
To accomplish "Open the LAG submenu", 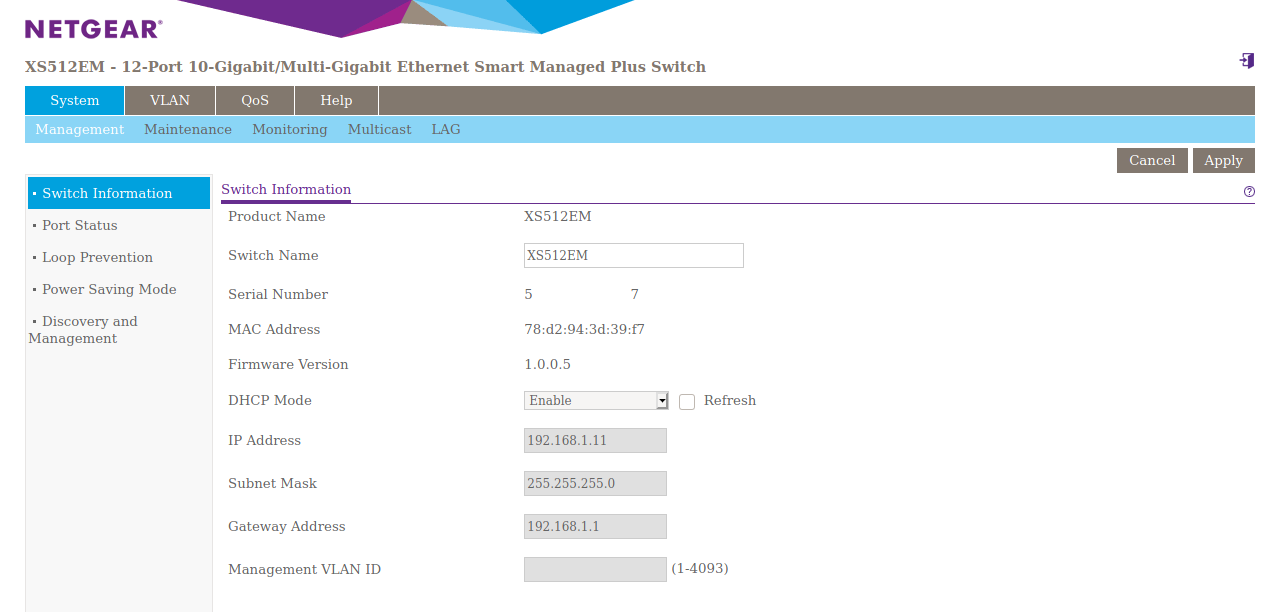I will [x=446, y=130].
